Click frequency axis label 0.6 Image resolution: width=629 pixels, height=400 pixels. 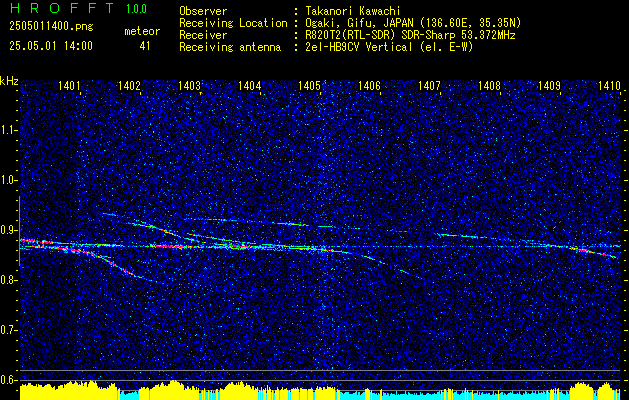[9, 380]
